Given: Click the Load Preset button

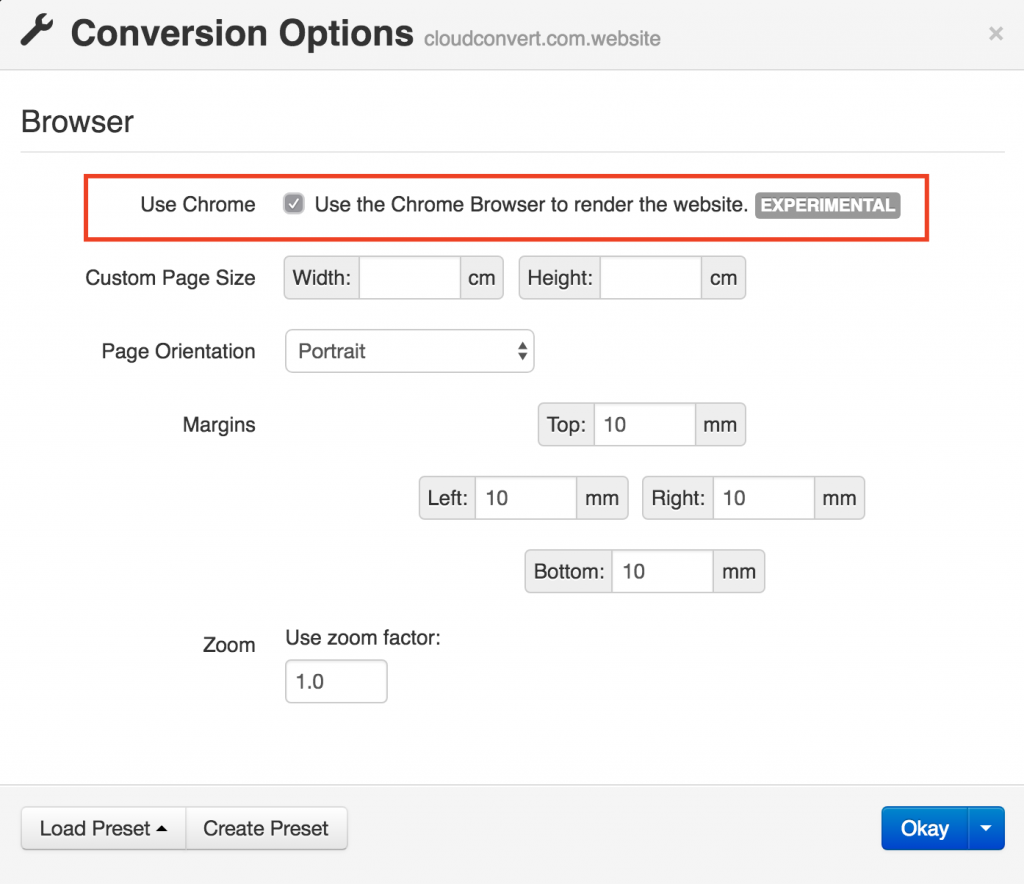Looking at the screenshot, I should (x=95, y=828).
